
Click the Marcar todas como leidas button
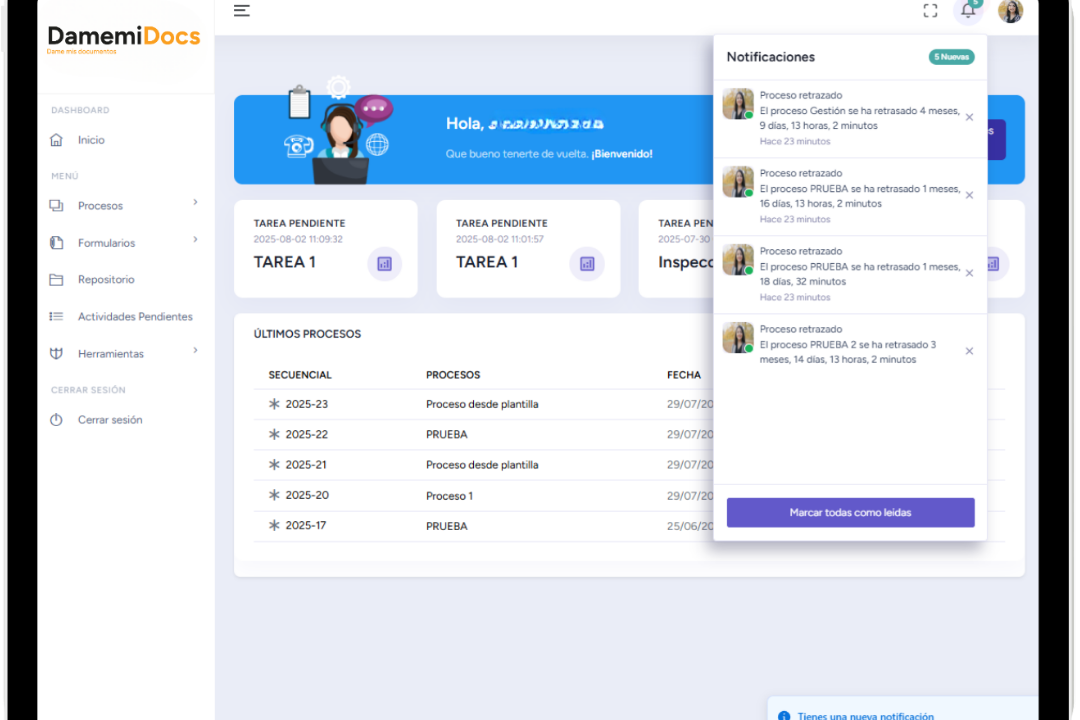tap(849, 512)
